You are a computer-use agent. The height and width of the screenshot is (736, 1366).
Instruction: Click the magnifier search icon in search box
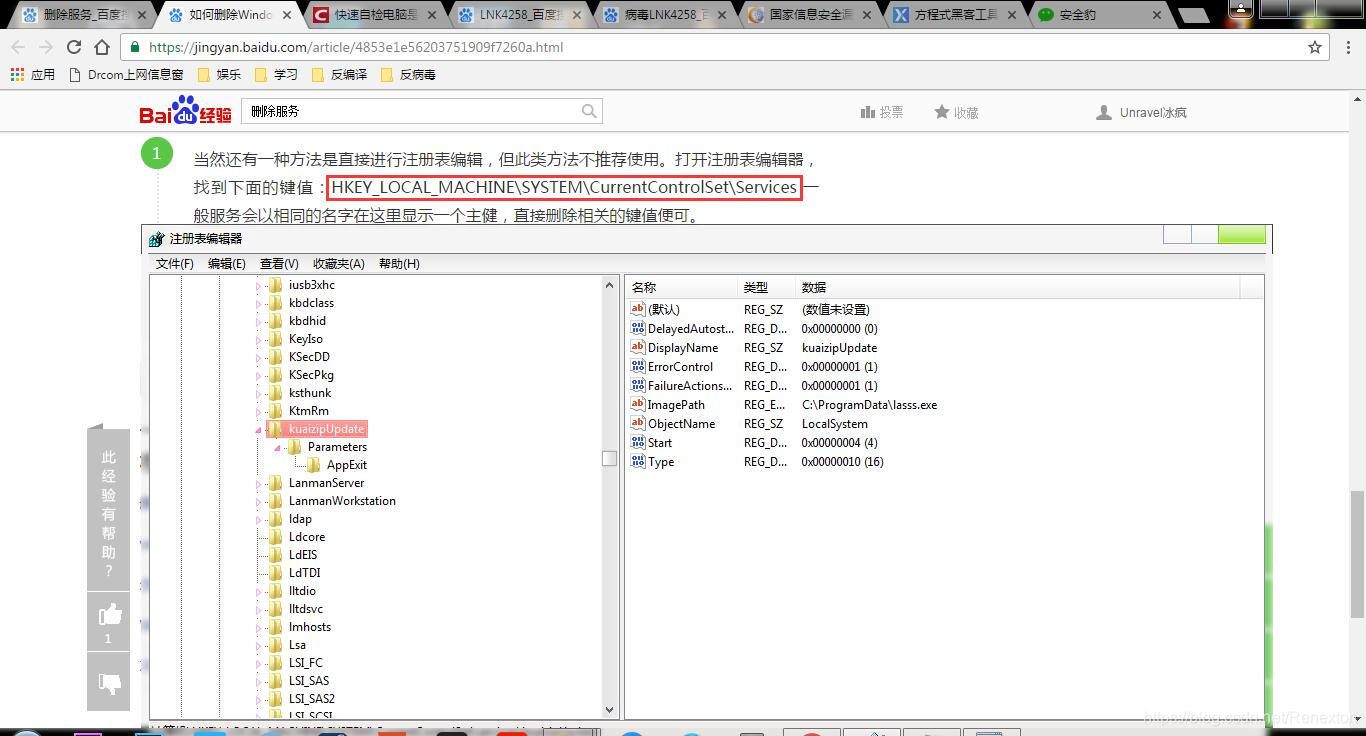589,111
